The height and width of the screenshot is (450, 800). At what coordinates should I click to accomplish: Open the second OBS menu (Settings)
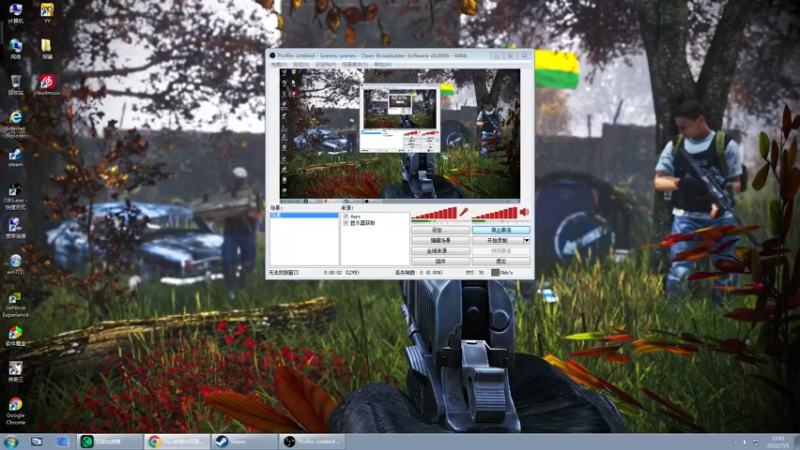pyautogui.click(x=301, y=64)
